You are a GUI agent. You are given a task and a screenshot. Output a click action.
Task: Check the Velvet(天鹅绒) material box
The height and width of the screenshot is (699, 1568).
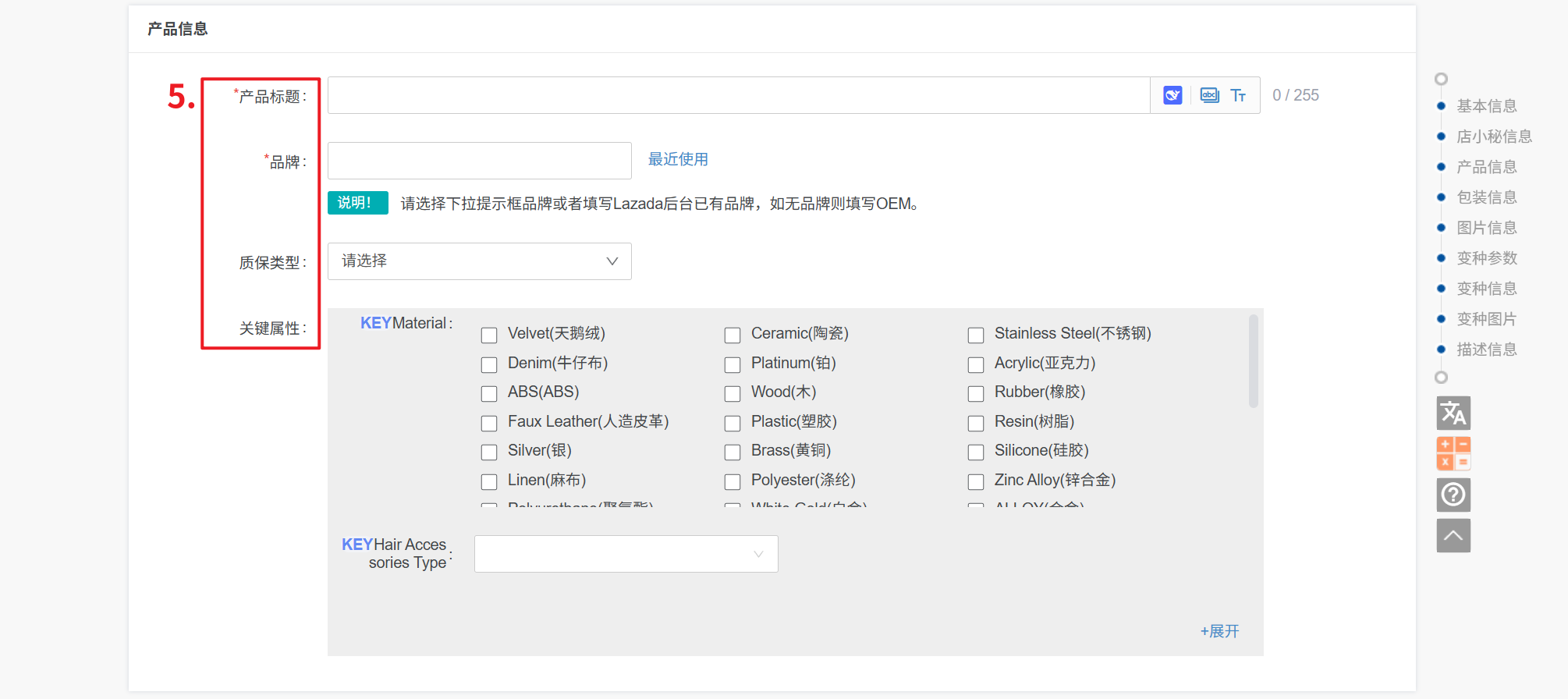(x=489, y=335)
